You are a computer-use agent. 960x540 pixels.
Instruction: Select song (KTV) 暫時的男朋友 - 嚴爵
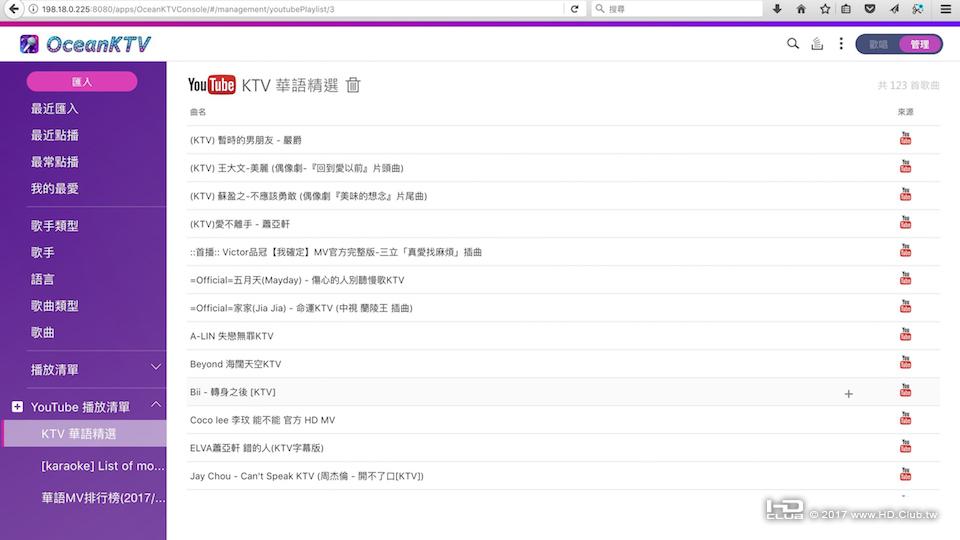246,140
